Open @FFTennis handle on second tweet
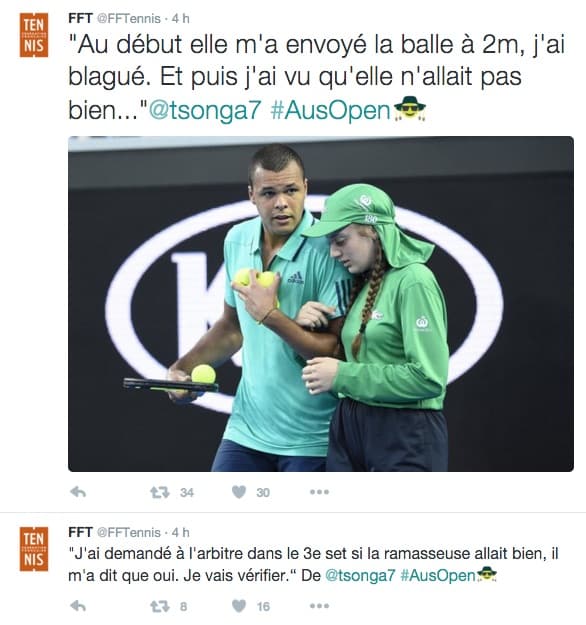 [129, 532]
